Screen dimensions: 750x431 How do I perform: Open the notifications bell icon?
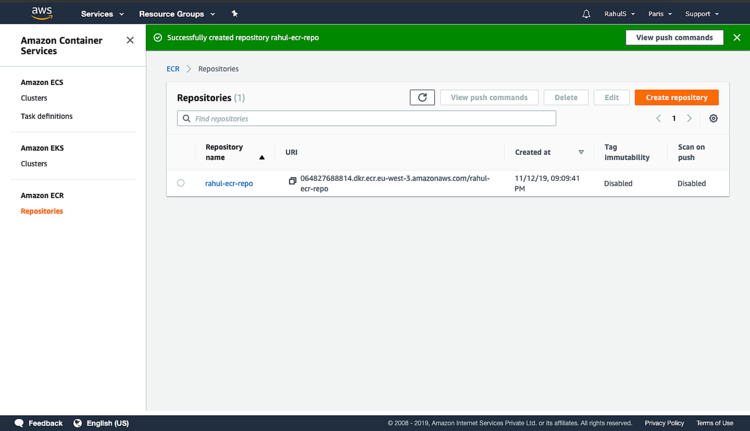pyautogui.click(x=586, y=14)
